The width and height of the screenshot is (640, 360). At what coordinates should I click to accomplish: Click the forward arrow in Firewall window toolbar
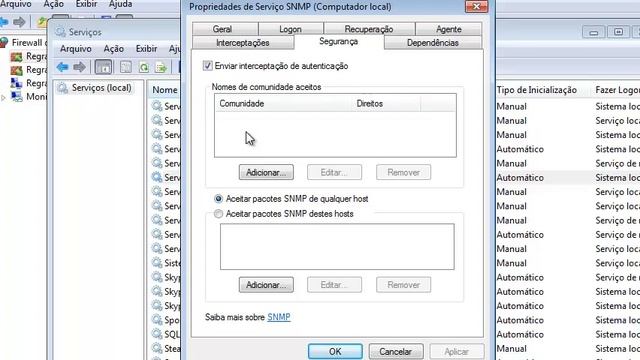point(19,22)
